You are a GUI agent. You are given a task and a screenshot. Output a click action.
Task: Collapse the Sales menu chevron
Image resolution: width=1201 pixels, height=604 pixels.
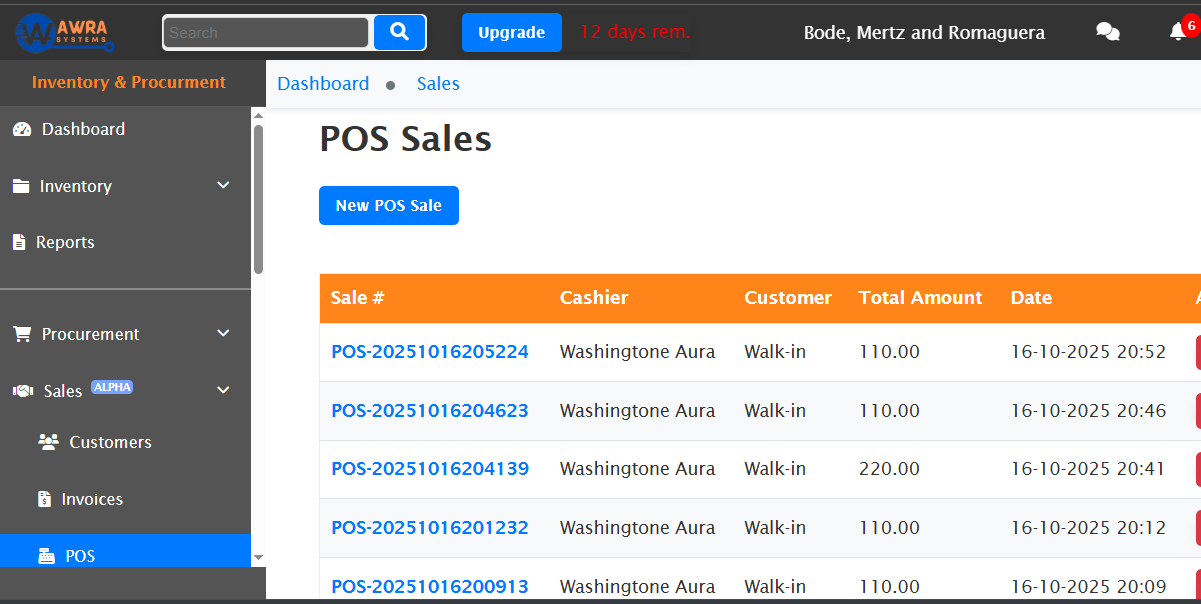(x=222, y=390)
